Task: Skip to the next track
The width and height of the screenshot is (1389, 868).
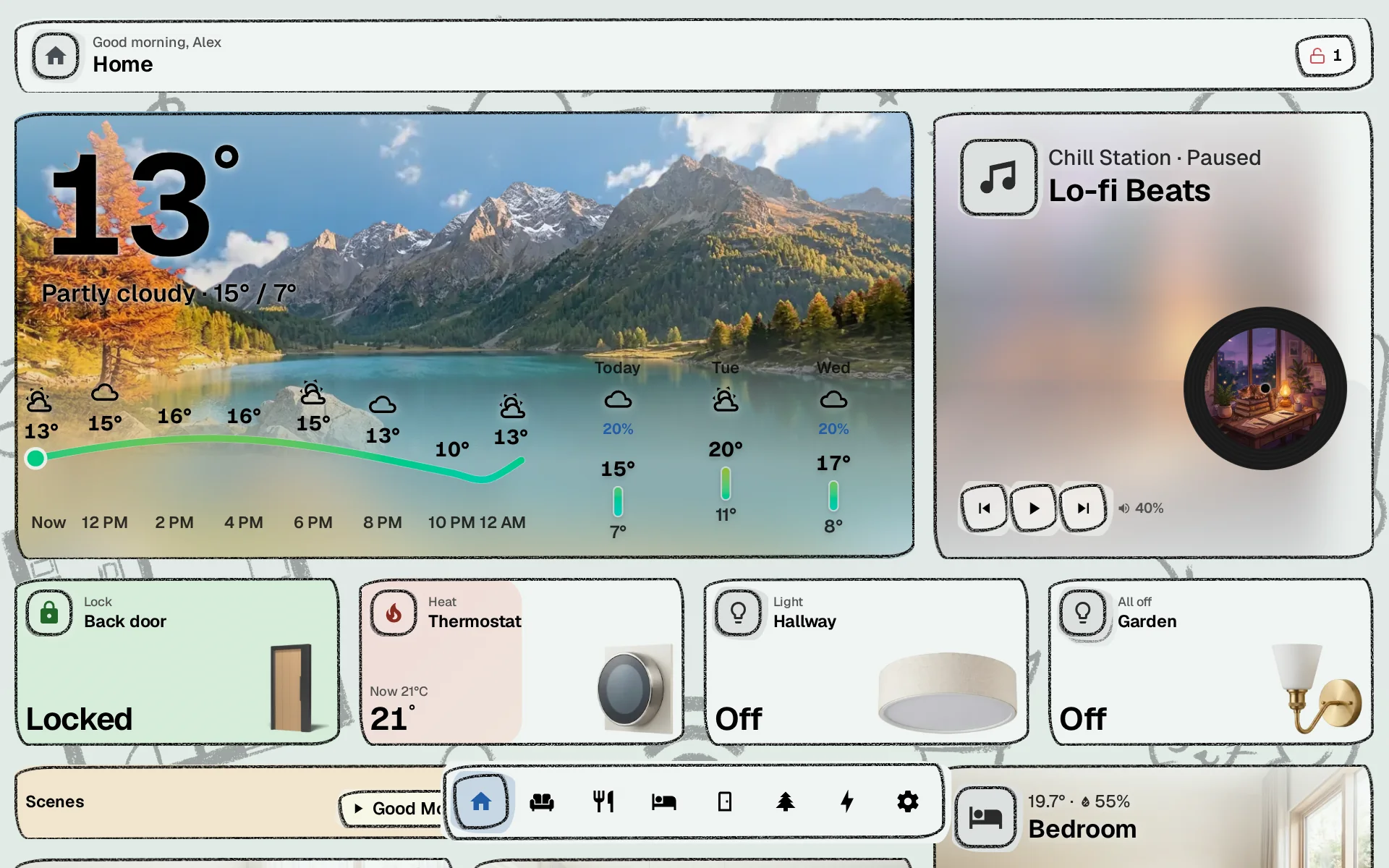Action: [x=1083, y=508]
